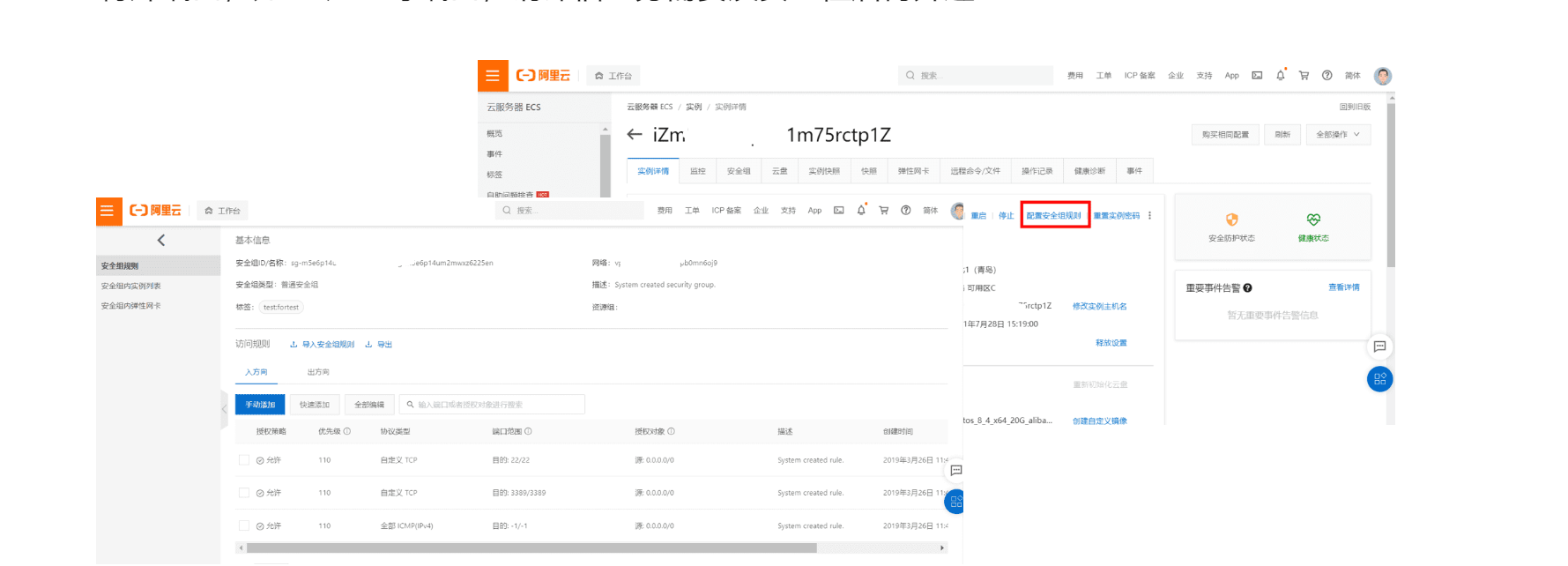Viewport: 1568px width, 566px height.
Task: Select checkbox for rule with port 22/22
Action: [x=244, y=460]
